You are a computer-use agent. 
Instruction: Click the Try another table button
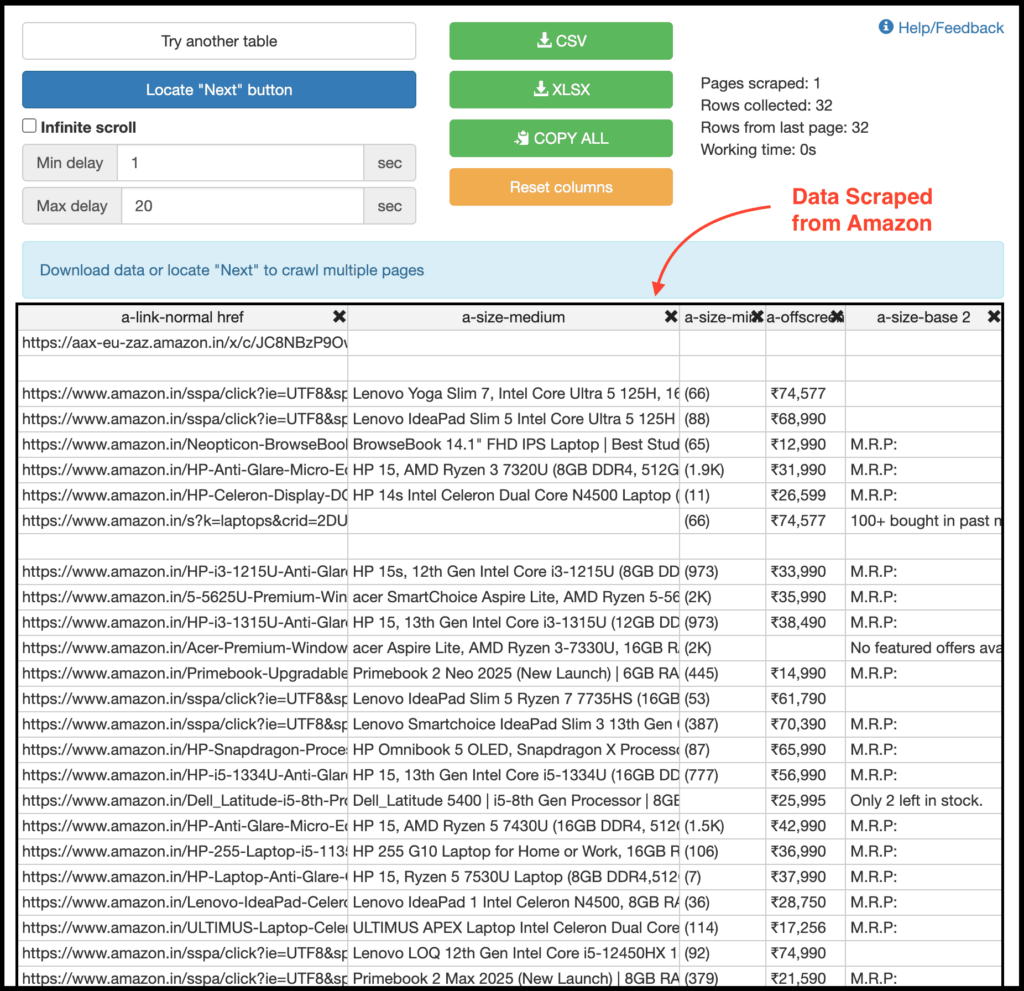click(219, 41)
